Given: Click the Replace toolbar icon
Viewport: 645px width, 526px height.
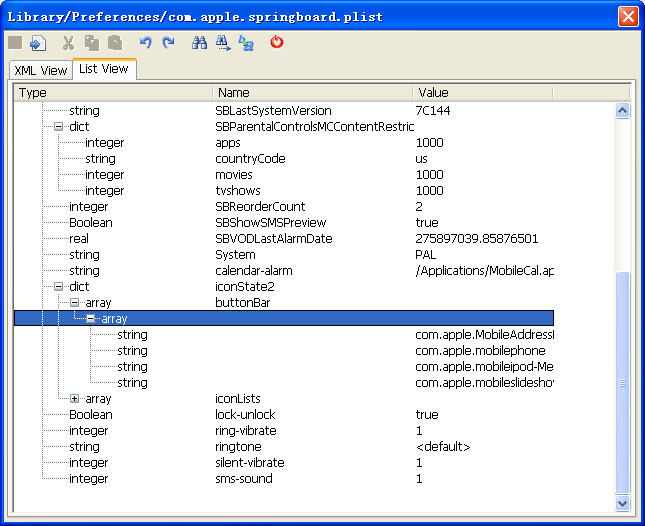Looking at the screenshot, I should (246, 43).
